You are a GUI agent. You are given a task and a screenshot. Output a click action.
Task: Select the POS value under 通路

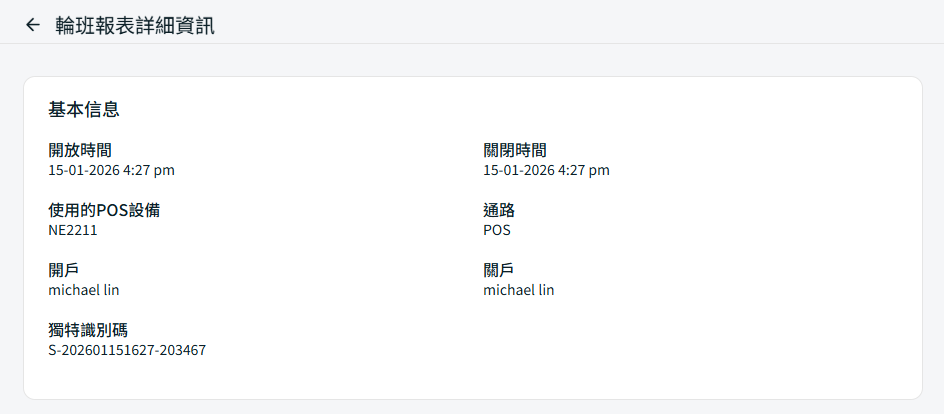pyautogui.click(x=497, y=230)
